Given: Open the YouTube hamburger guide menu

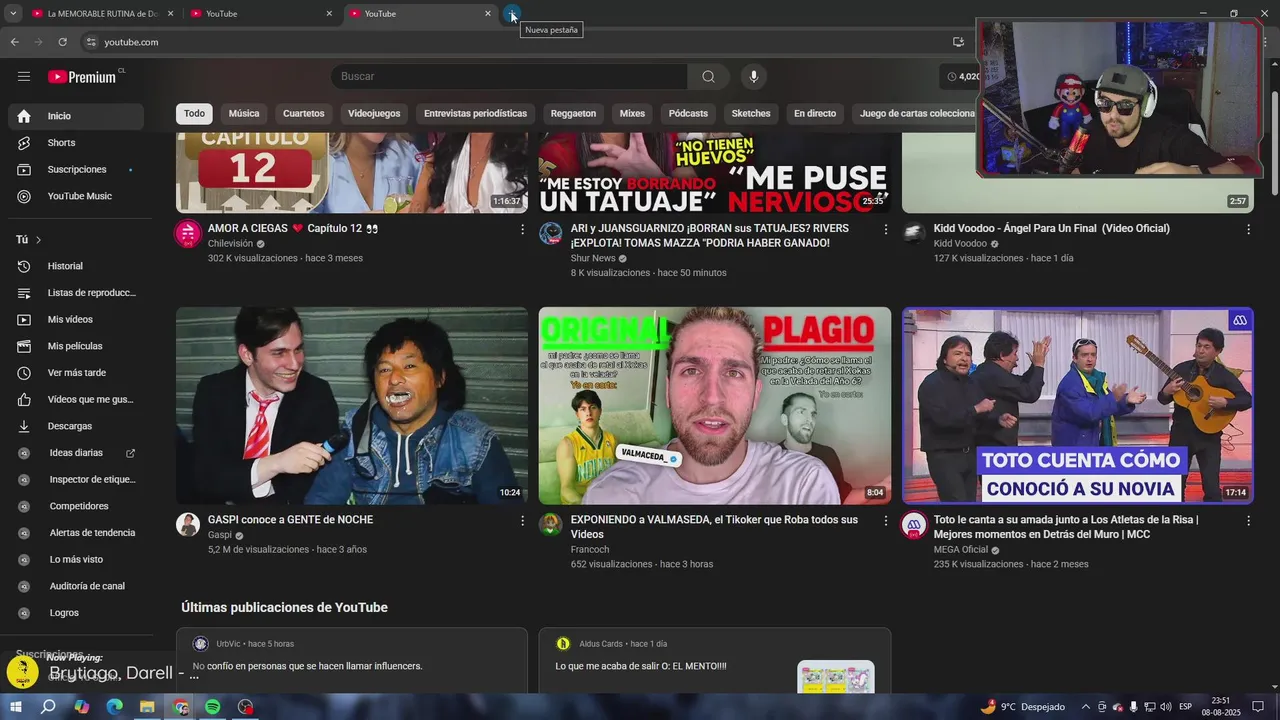Looking at the screenshot, I should point(24,77).
